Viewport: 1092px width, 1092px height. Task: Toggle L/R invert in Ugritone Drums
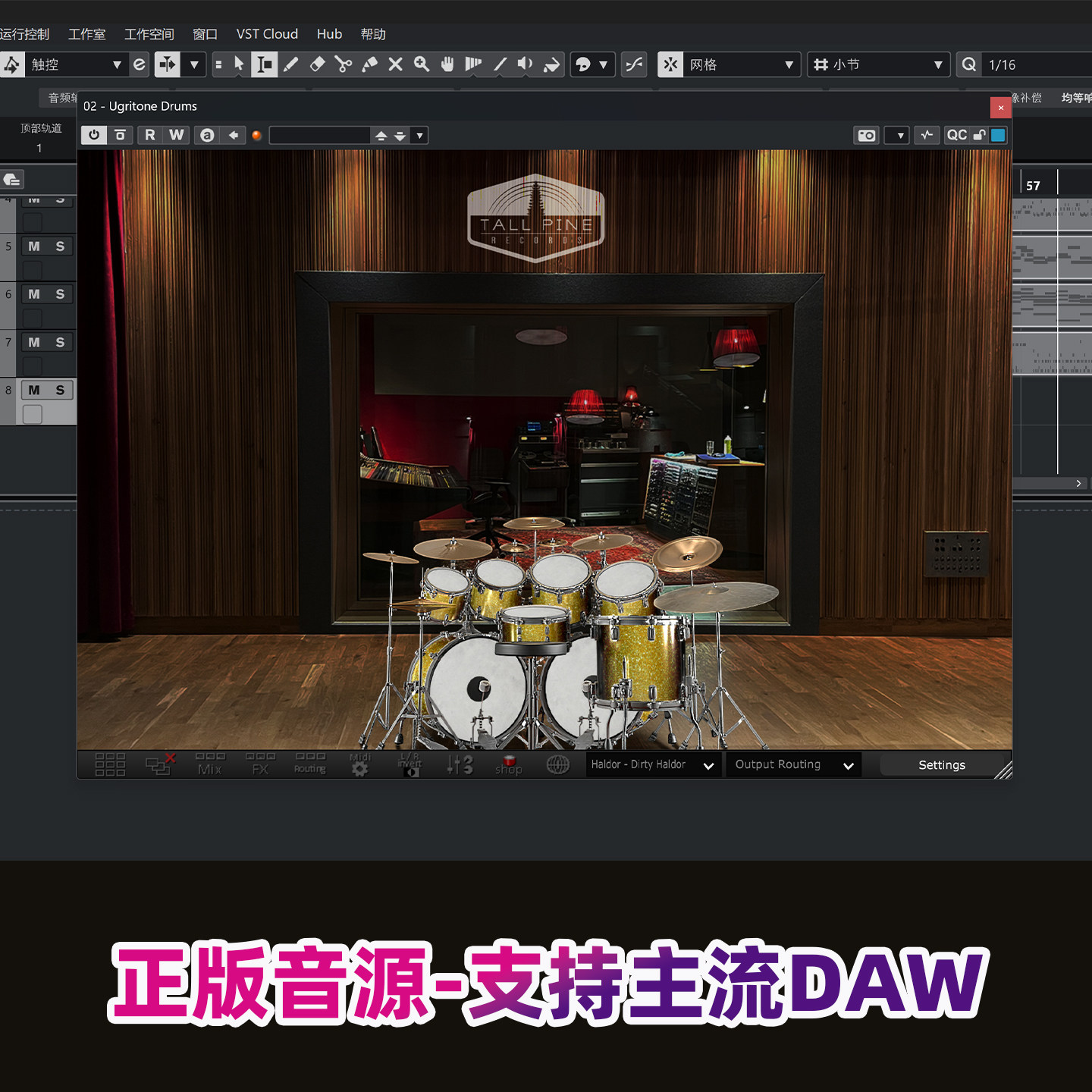pos(410,764)
